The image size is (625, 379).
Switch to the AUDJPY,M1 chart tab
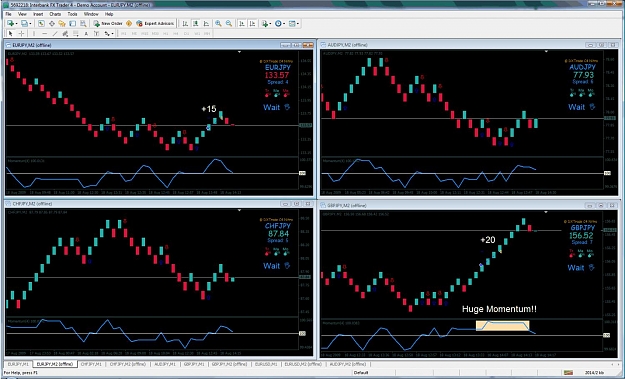(165, 364)
